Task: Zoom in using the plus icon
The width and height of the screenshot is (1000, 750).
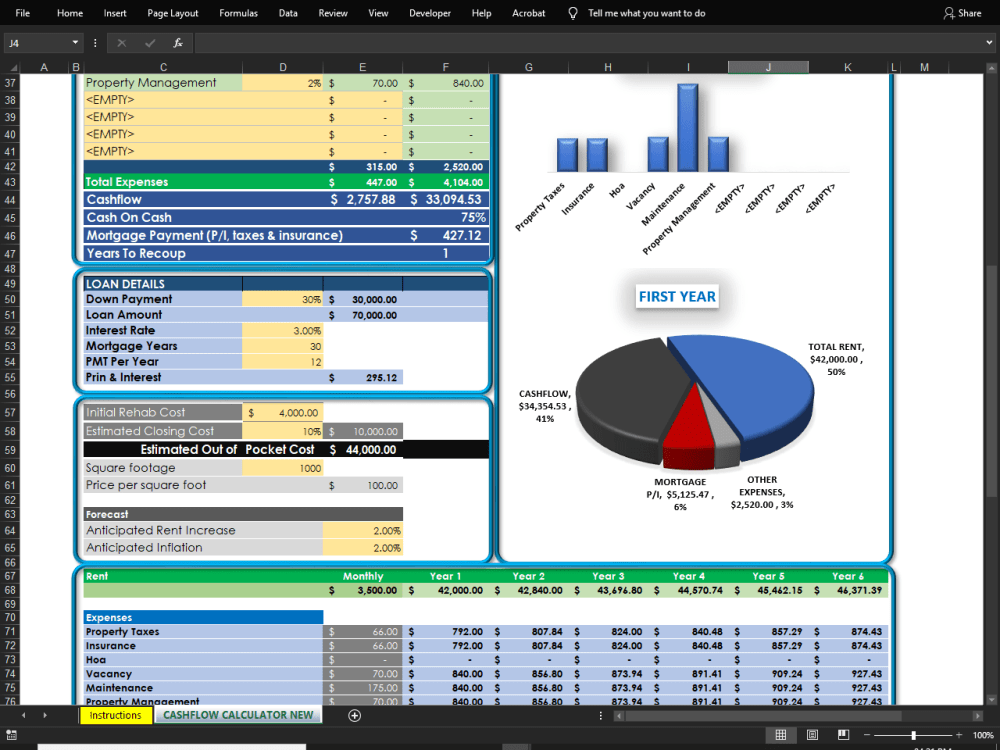Action: [x=957, y=734]
